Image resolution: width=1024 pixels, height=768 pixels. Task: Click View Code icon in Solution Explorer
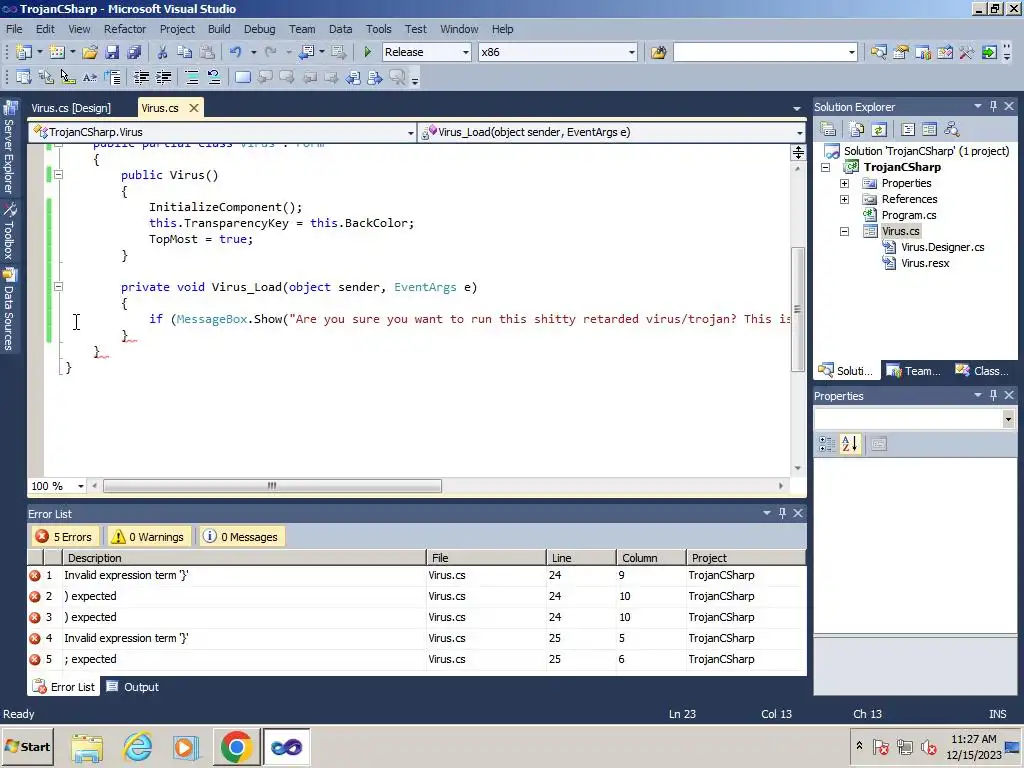pyautogui.click(x=908, y=129)
